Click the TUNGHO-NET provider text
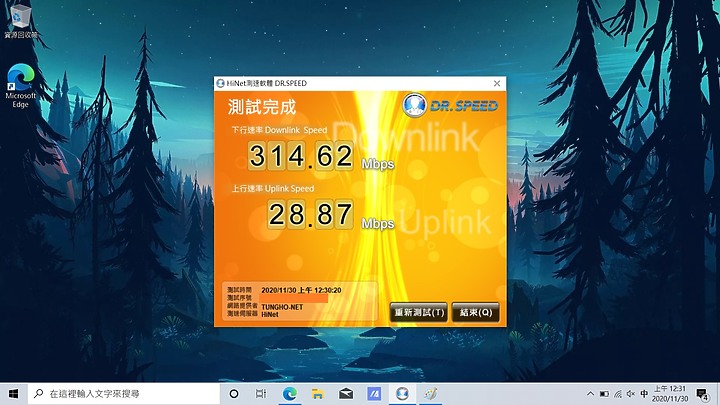 282,307
